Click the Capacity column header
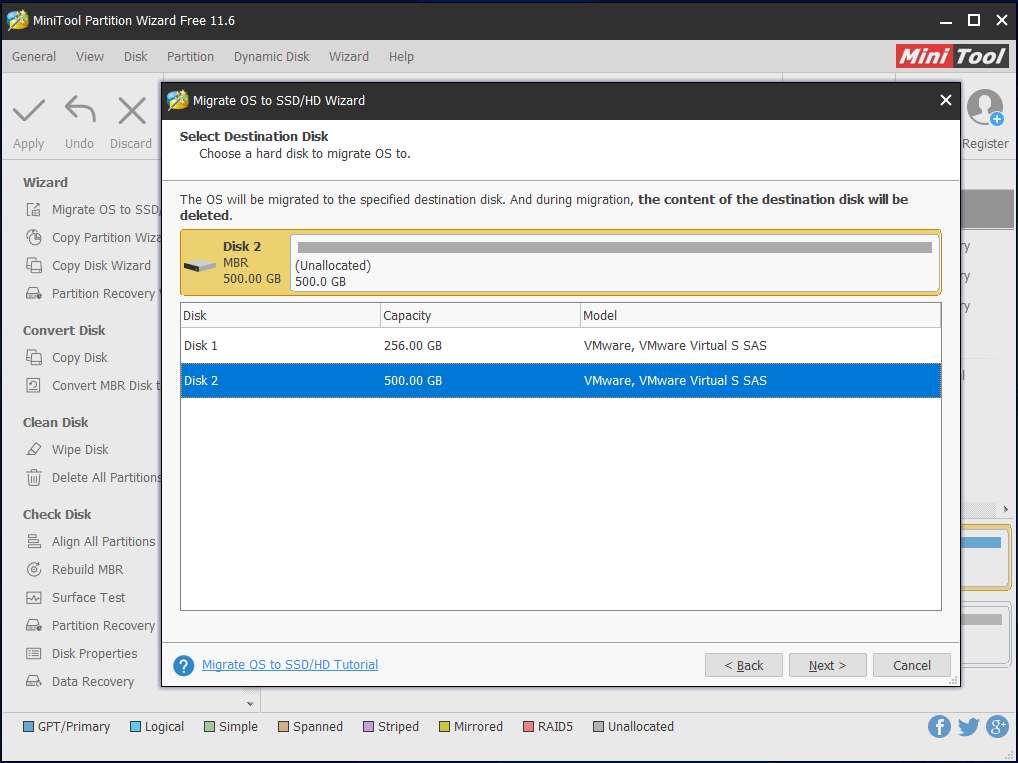 click(x=480, y=316)
